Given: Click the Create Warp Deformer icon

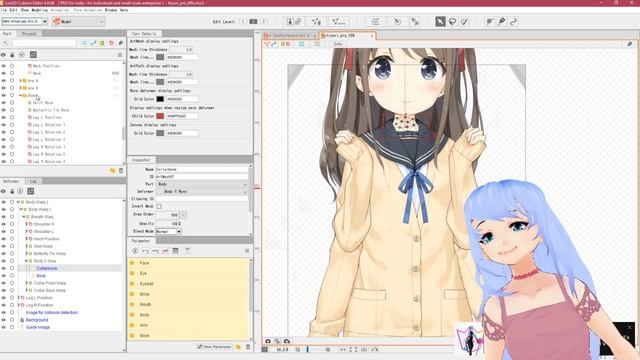Looking at the screenshot, I should point(375,21).
